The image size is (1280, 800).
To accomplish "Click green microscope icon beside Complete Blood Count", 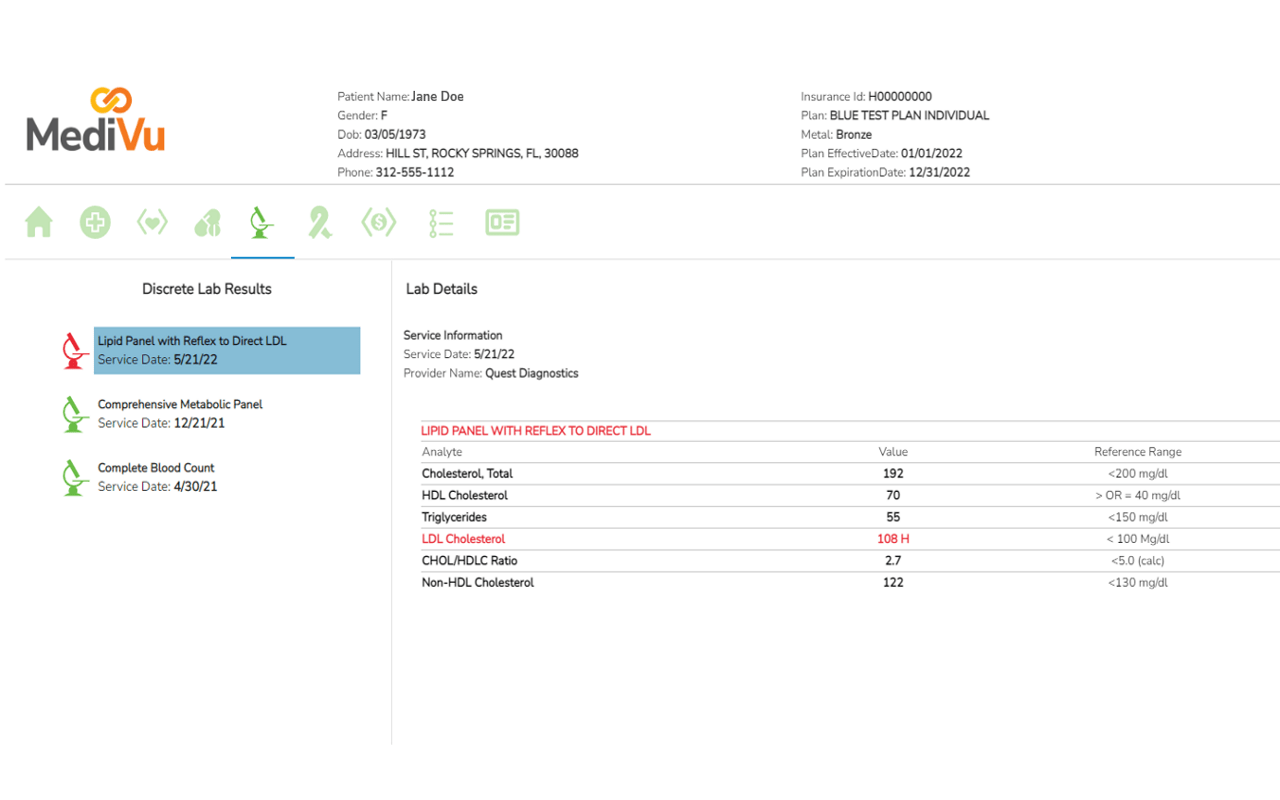I will (74, 477).
